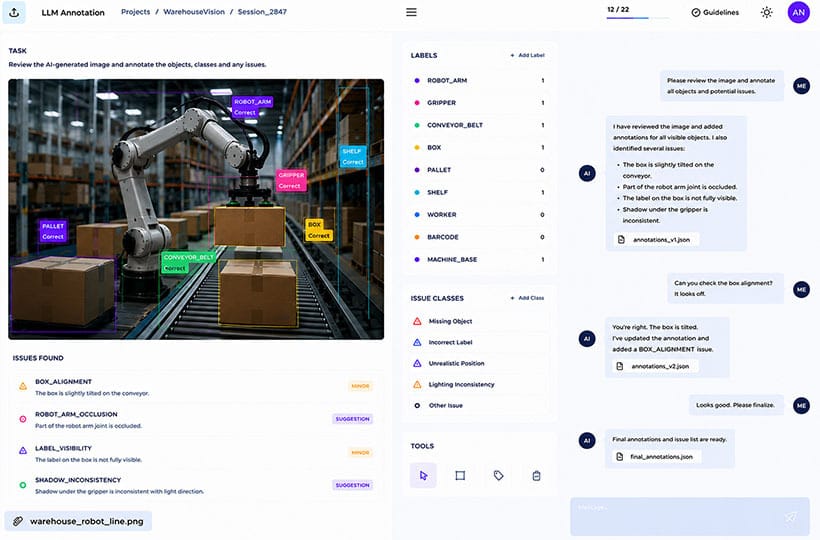Screen dimensions: 820x540
Task: Click the CONVEYOR_BELT annotation tag on image
Action: click(188, 262)
